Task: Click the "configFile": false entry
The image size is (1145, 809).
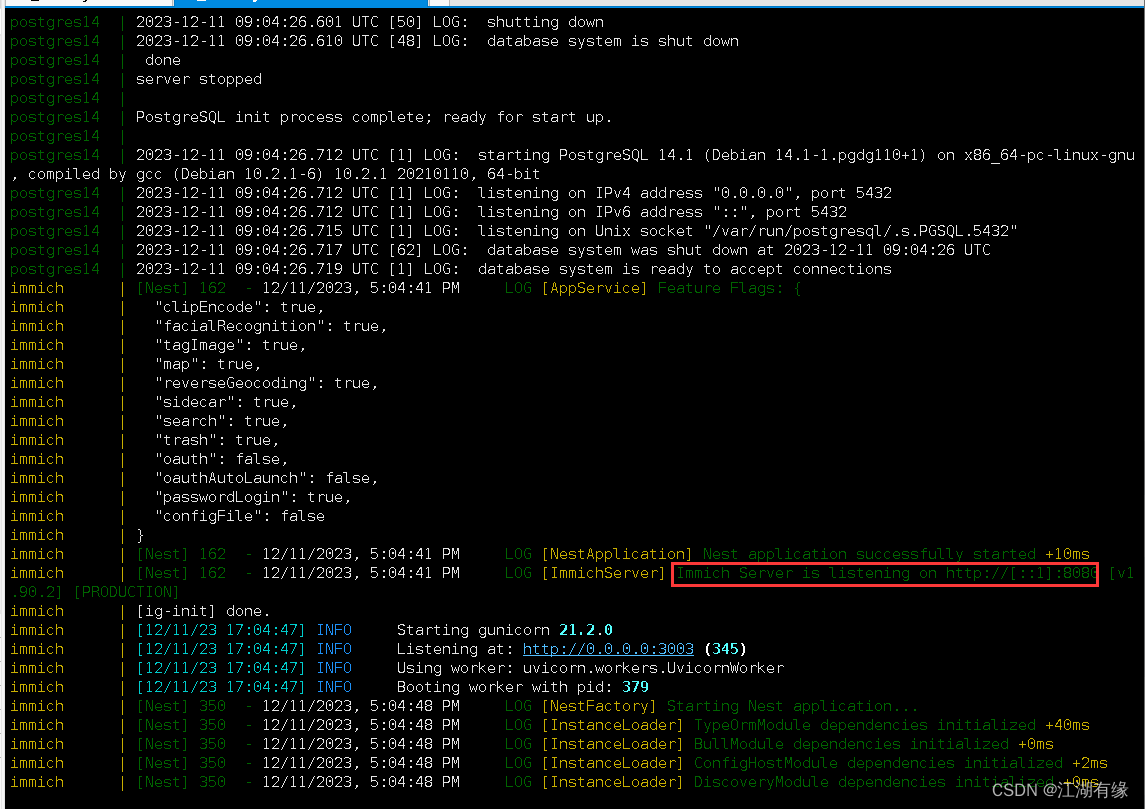Action: [240, 515]
